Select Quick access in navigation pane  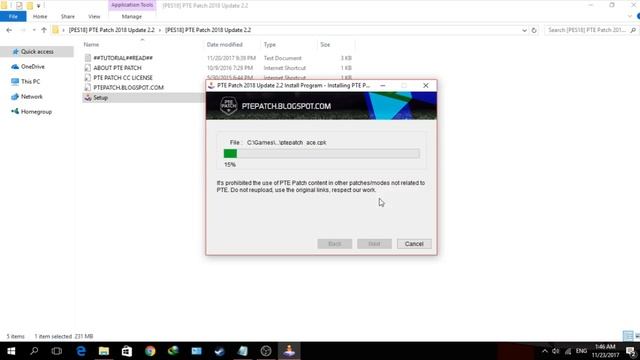coord(37,51)
